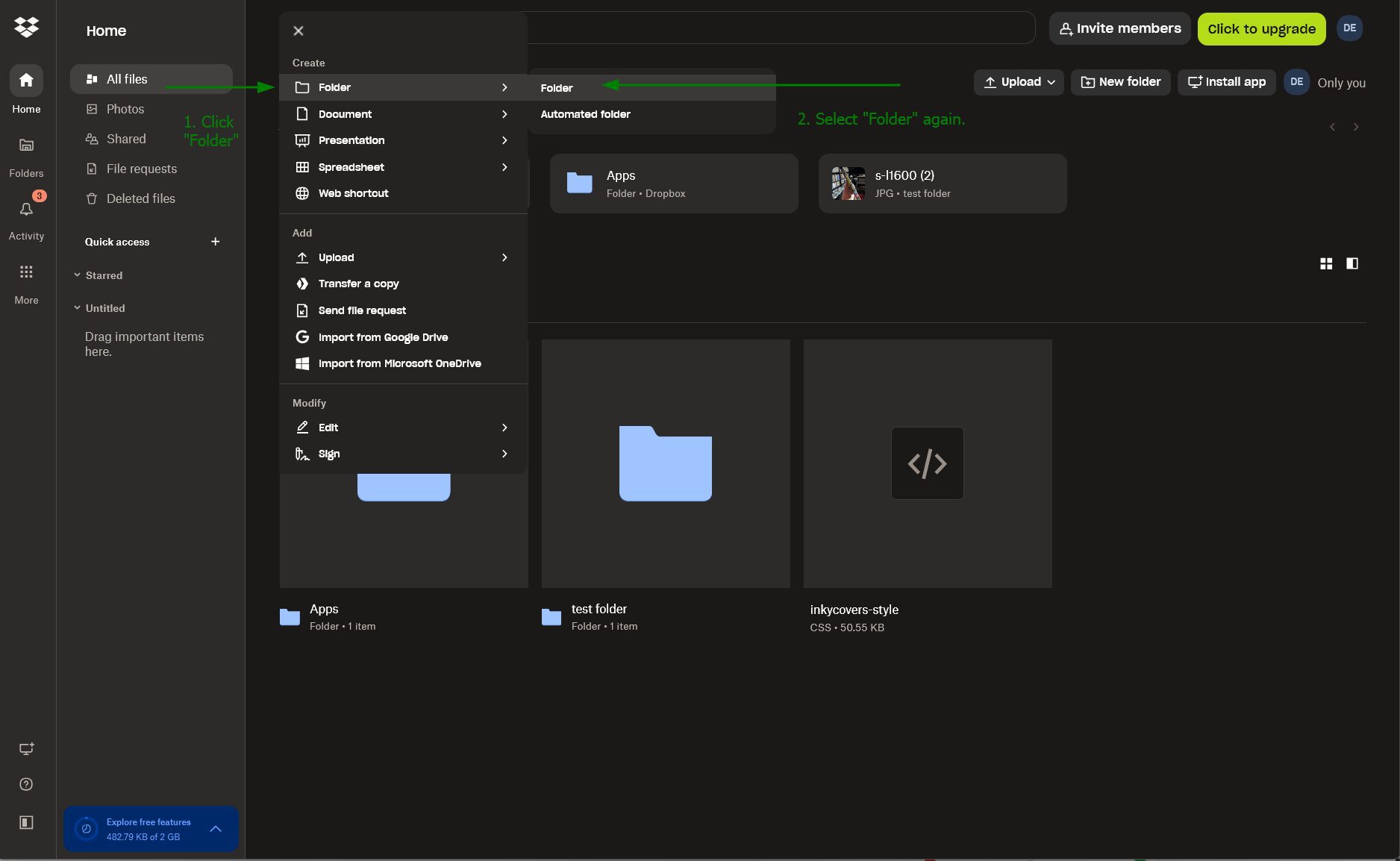Click the Google Drive import icon

[x=302, y=337]
